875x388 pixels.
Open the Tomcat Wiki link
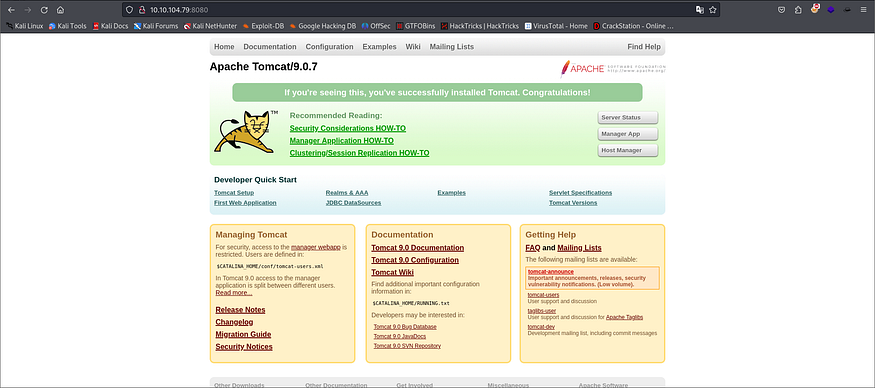click(392, 272)
